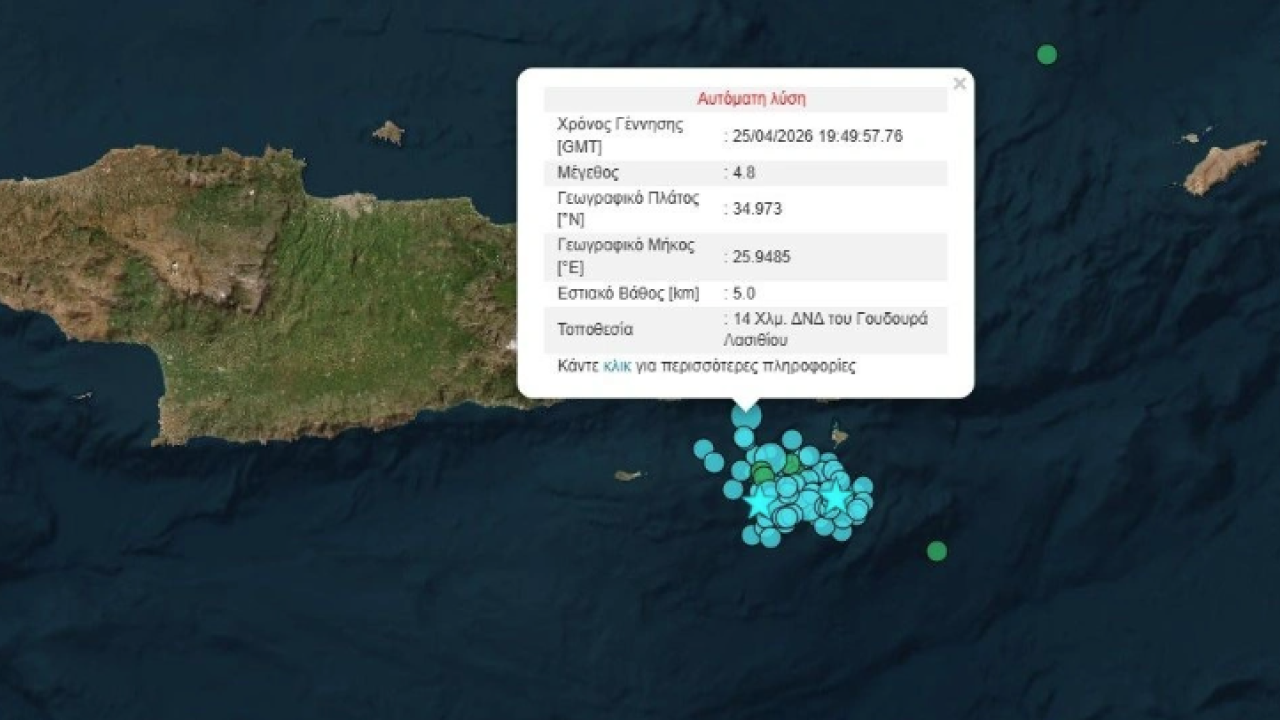
Task: Select the large cyan marker under popup pointer
Action: [x=746, y=415]
